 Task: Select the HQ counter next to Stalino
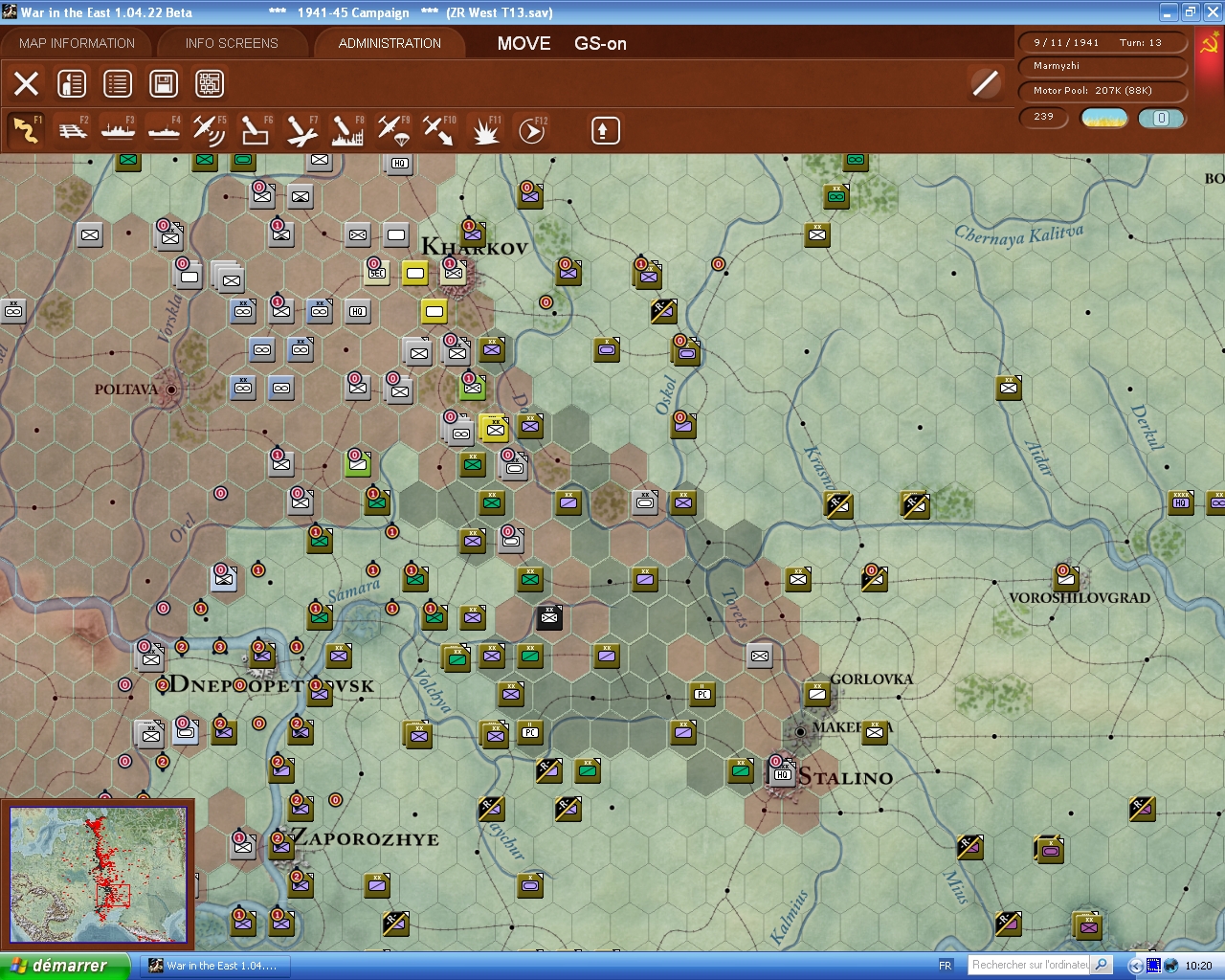(x=783, y=772)
